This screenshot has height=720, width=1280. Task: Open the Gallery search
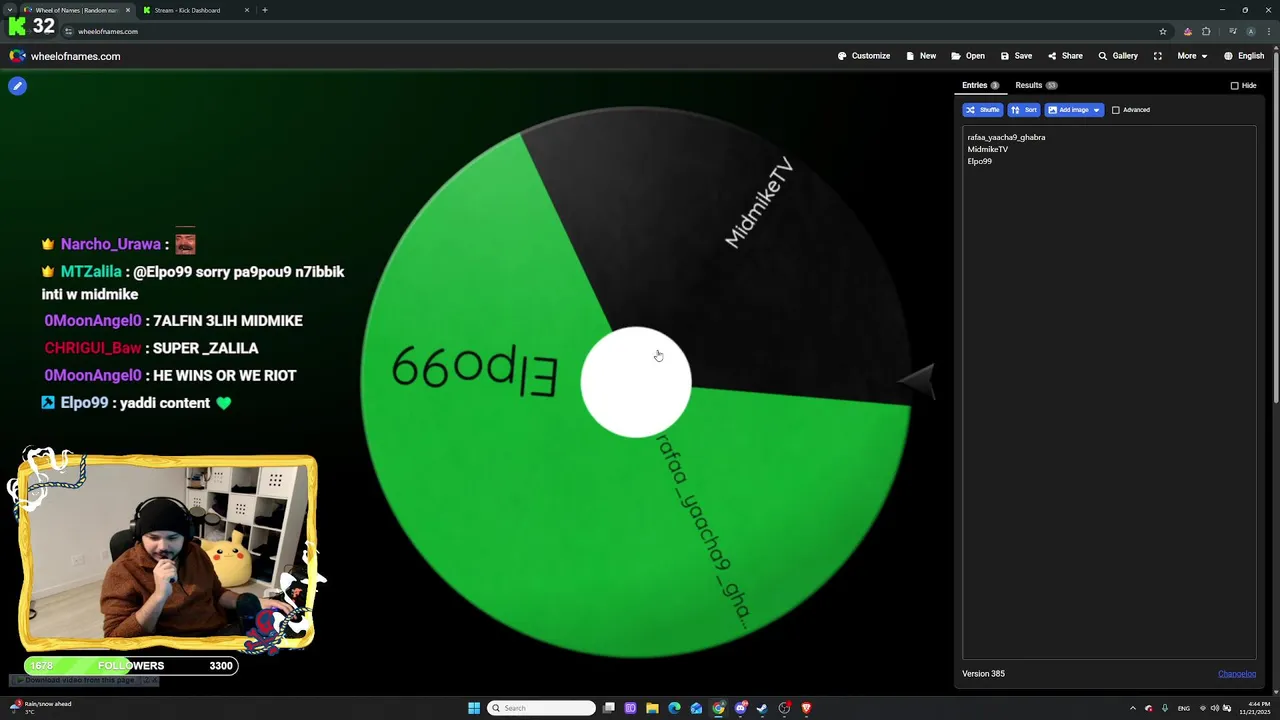[1118, 56]
